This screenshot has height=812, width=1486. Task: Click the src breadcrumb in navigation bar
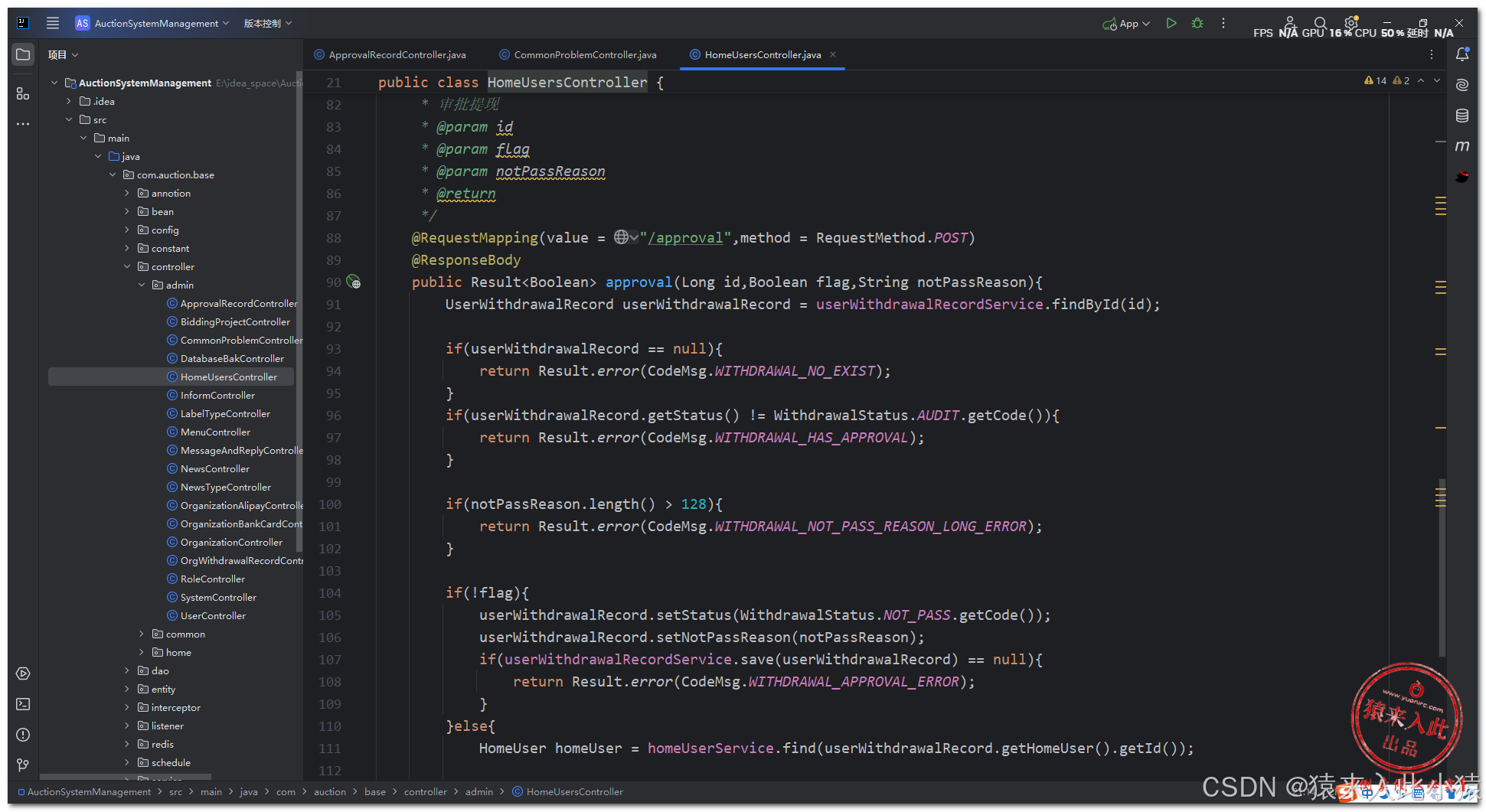(175, 791)
